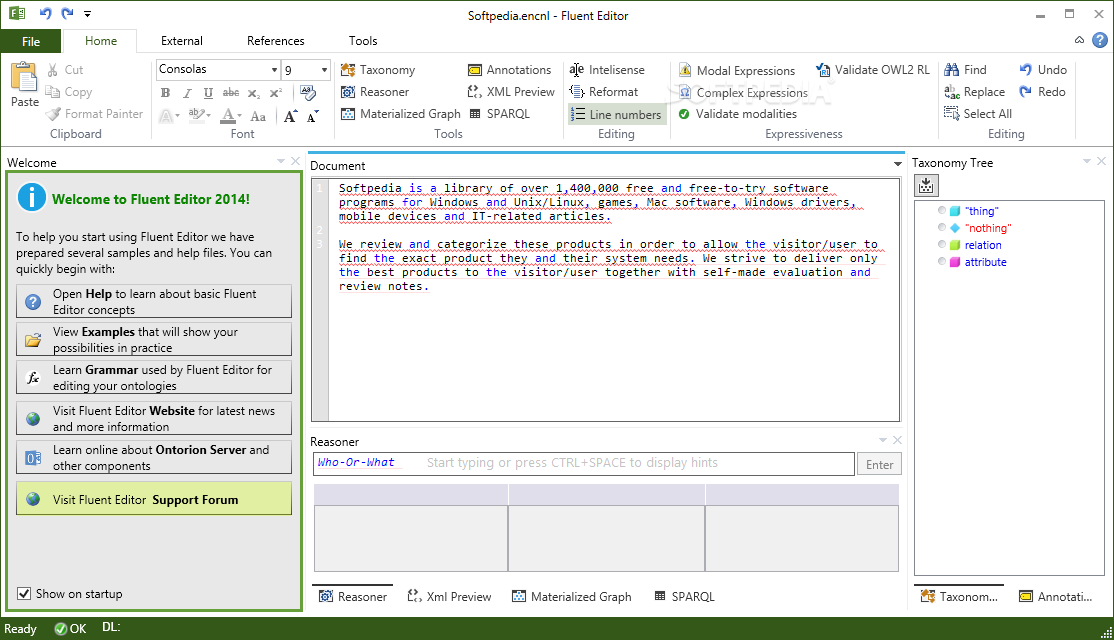The height and width of the screenshot is (640, 1114).
Task: Click Taxonomy Tree export button
Action: click(926, 186)
